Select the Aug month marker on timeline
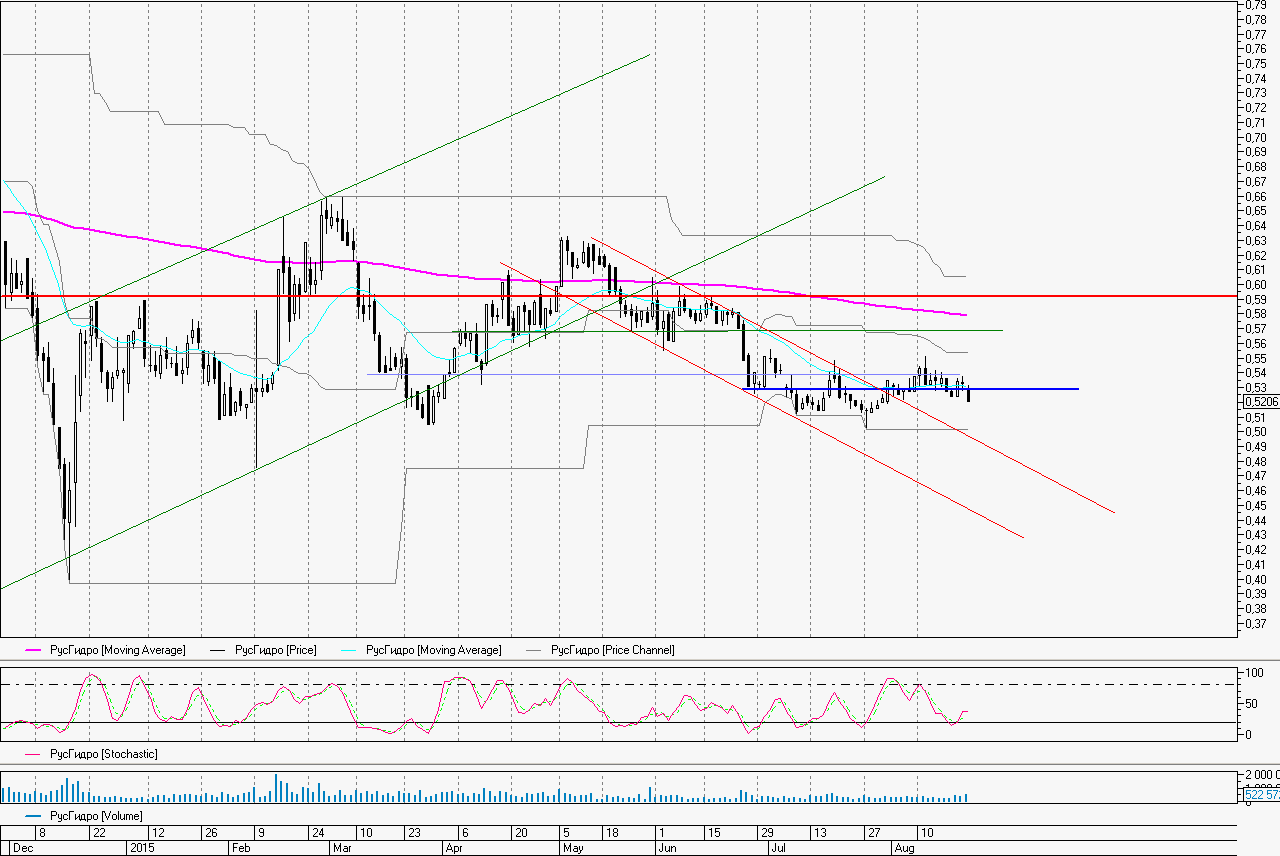Viewport: 1280px width, 856px height. (903, 847)
